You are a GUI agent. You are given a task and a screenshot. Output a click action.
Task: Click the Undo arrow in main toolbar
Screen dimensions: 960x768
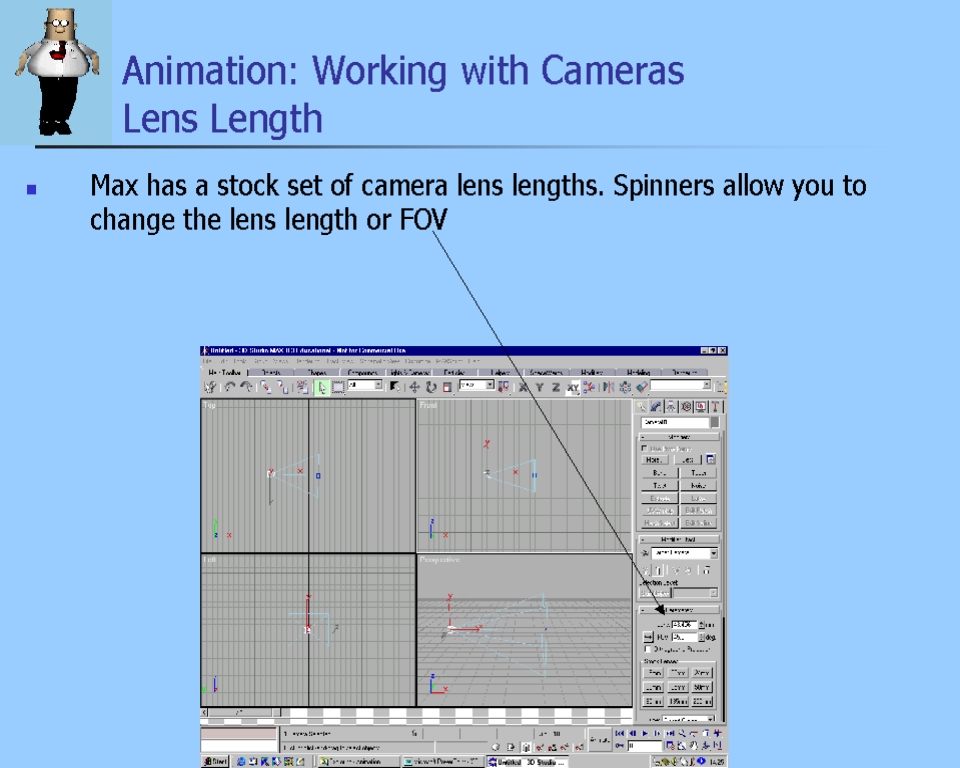click(x=230, y=386)
